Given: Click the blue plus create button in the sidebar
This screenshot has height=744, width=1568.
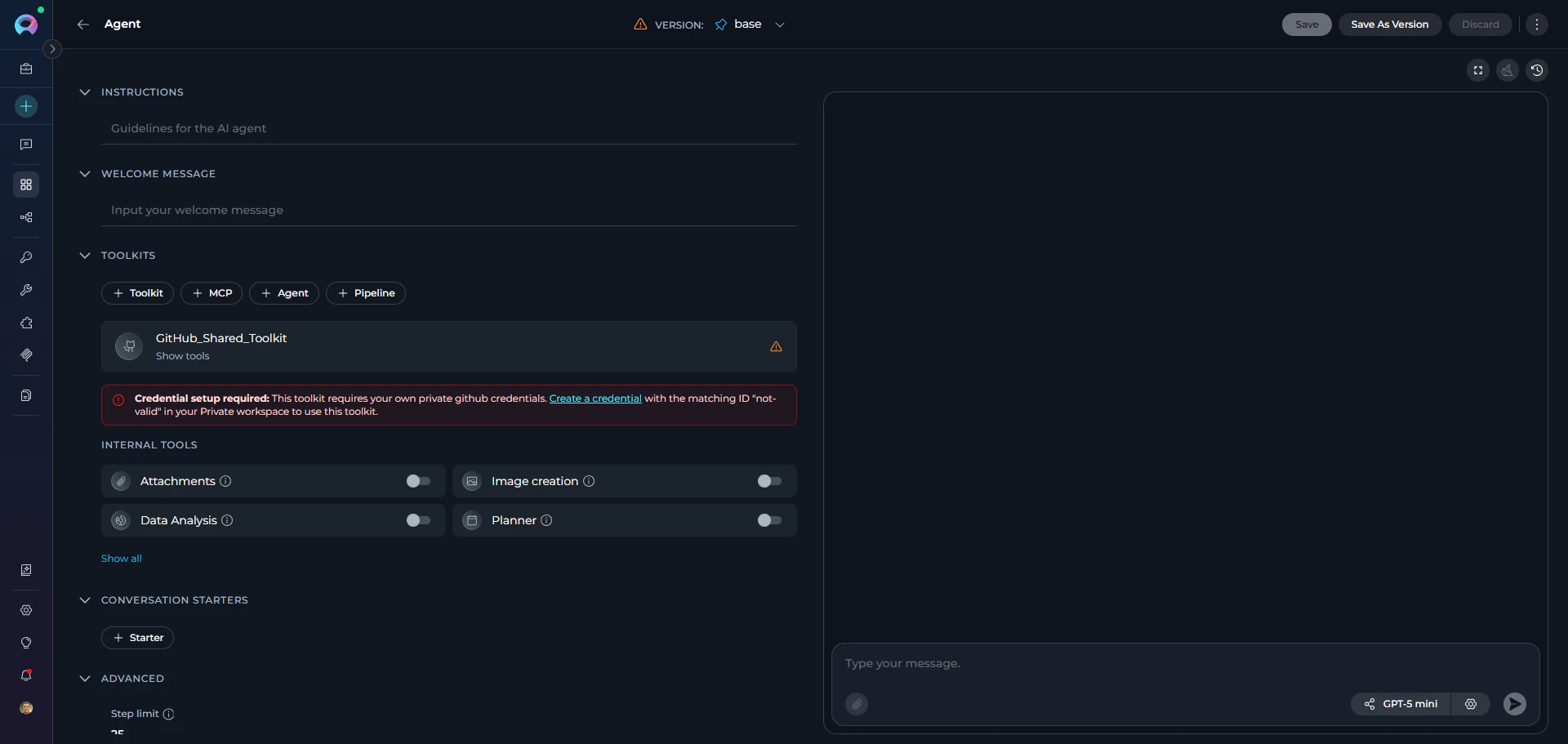Looking at the screenshot, I should (26, 106).
